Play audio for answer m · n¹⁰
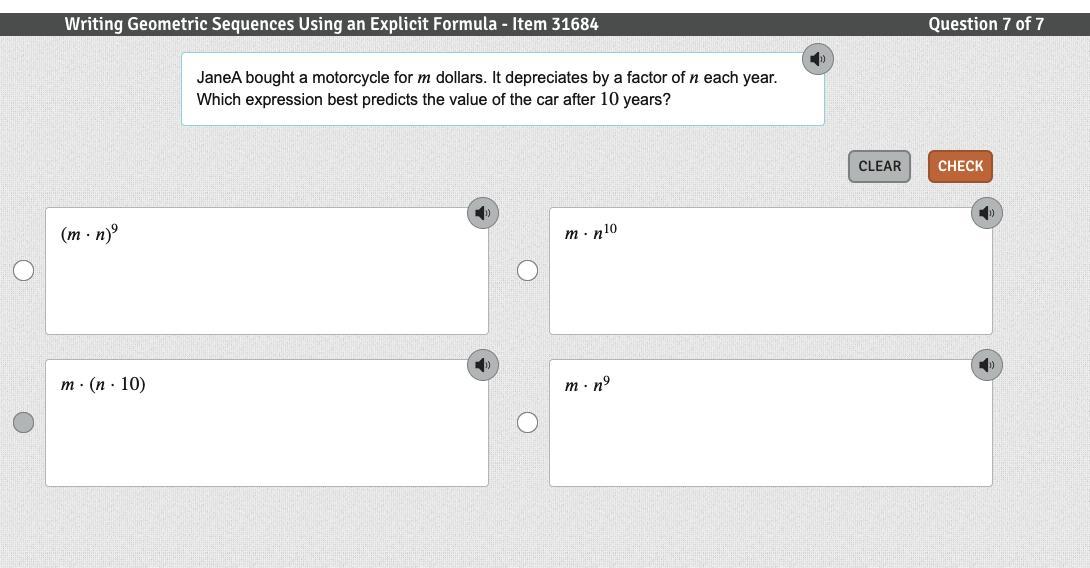Image resolution: width=1090 pixels, height=568 pixels. [987, 213]
